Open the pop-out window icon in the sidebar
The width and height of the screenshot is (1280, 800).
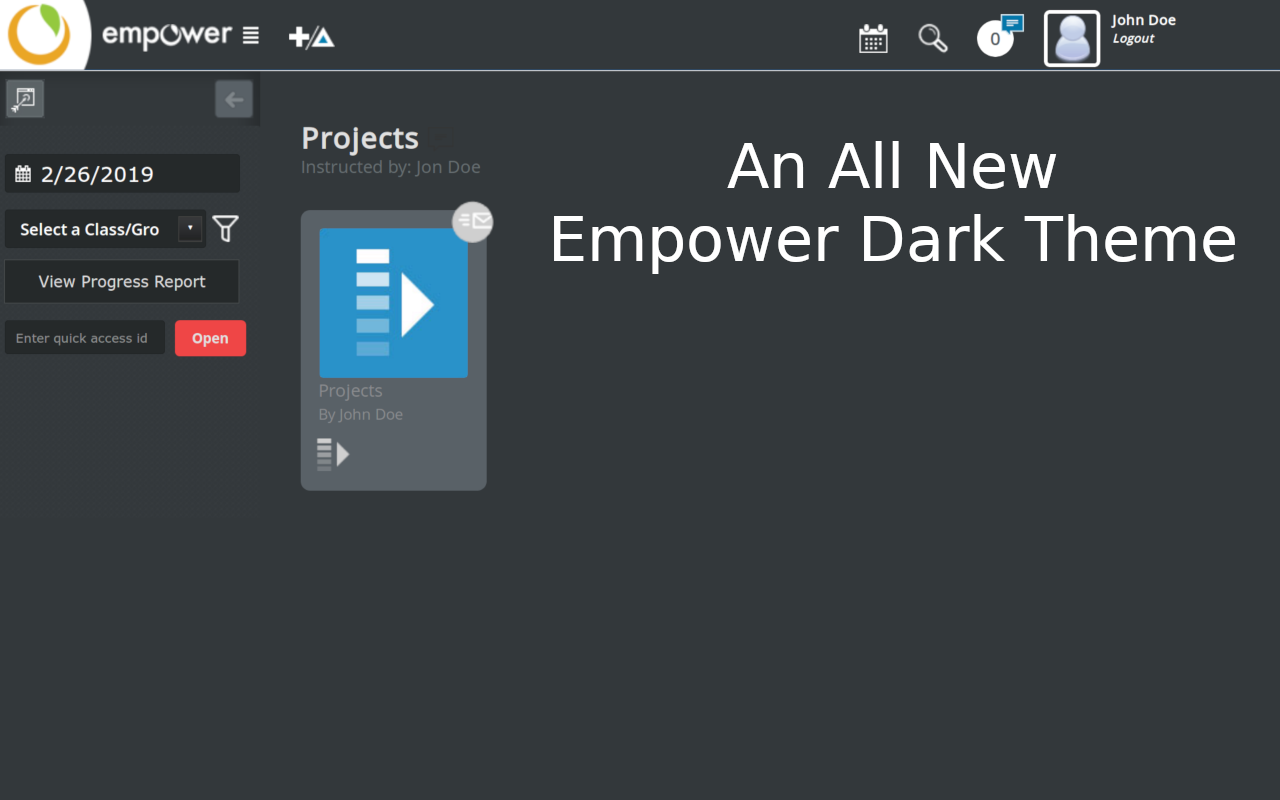[24, 98]
